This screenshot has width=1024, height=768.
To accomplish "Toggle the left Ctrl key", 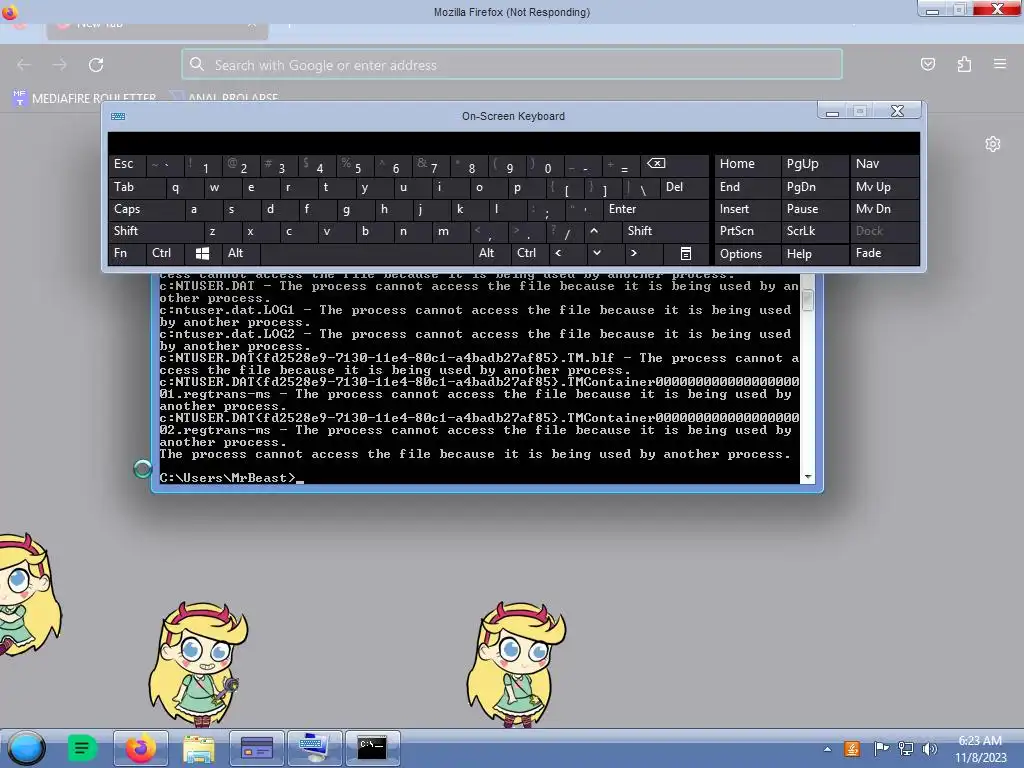I will [x=164, y=253].
